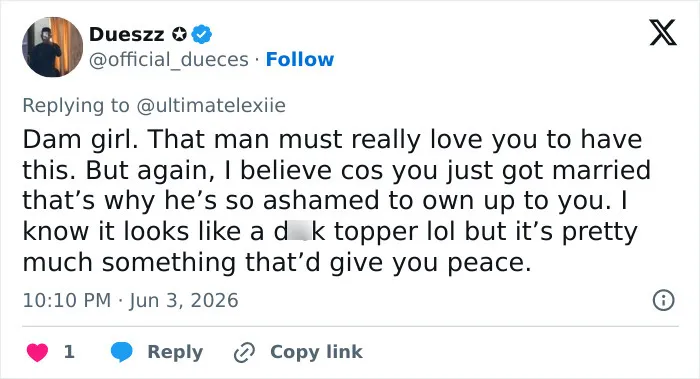This screenshot has width=700, height=379.
Task: Open the Dueszz profile avatar photo
Action: pyautogui.click(x=53, y=47)
